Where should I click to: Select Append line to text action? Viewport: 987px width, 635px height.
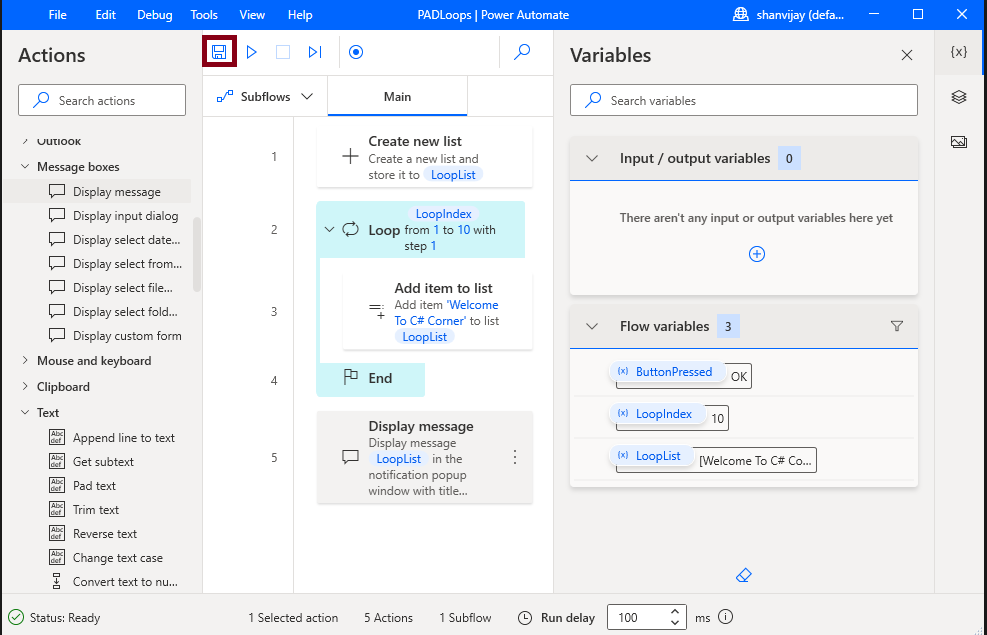pos(111,437)
